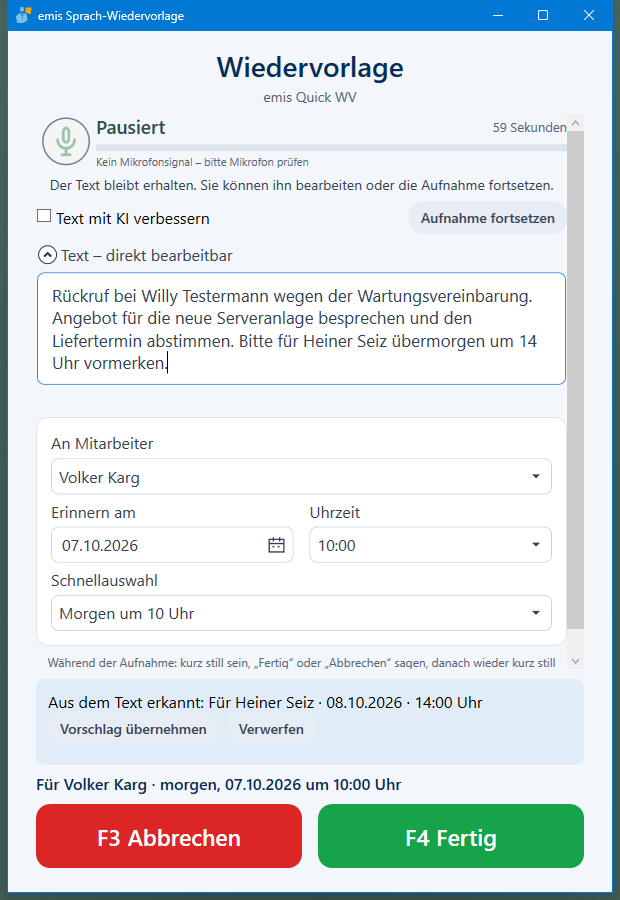
Task: Click summary 'Für Volker Karg · morgen' text
Action: click(x=219, y=785)
